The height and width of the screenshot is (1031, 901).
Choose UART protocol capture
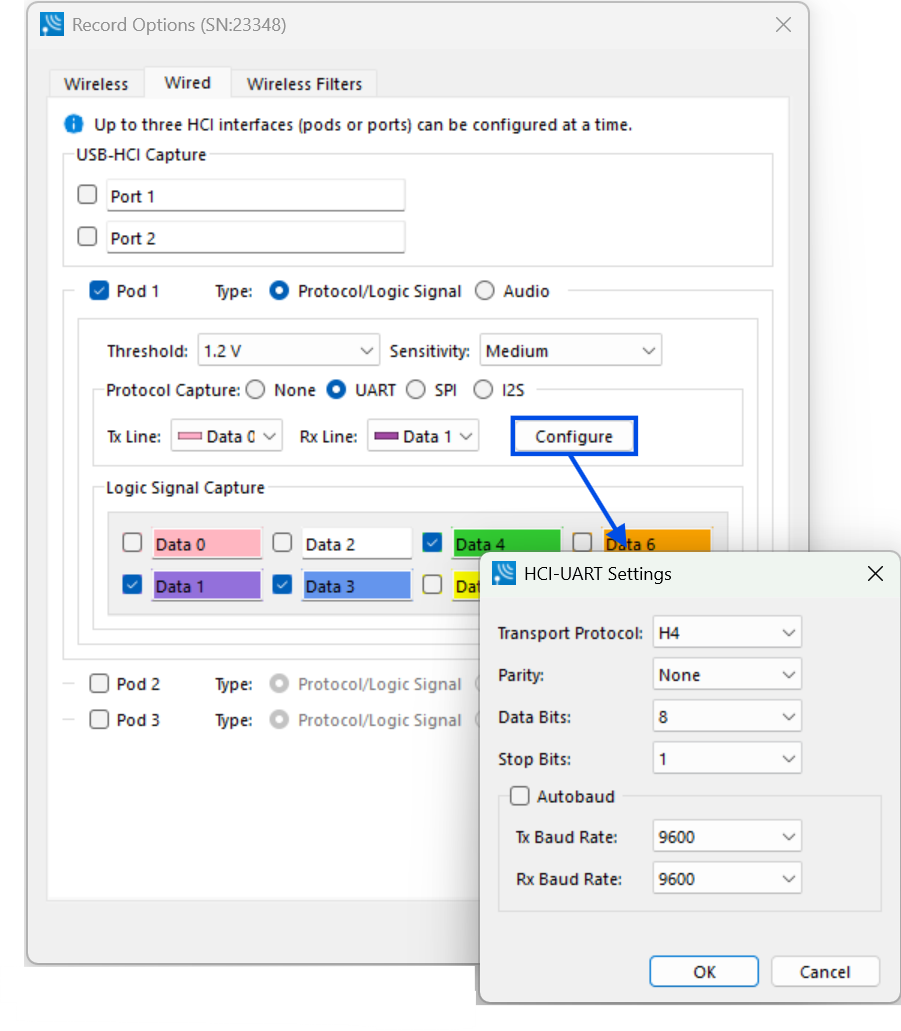click(x=336, y=390)
